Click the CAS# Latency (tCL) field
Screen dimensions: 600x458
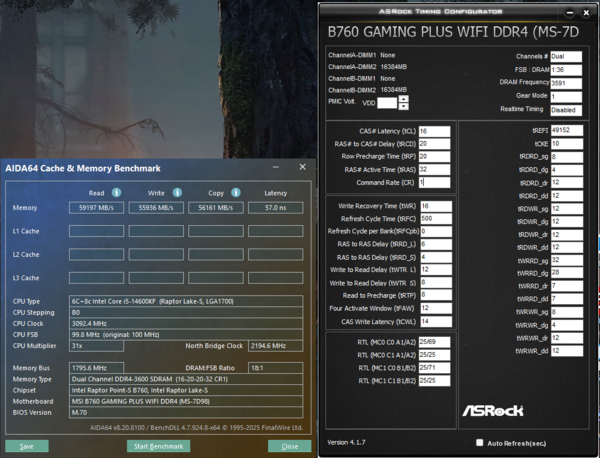(434, 131)
